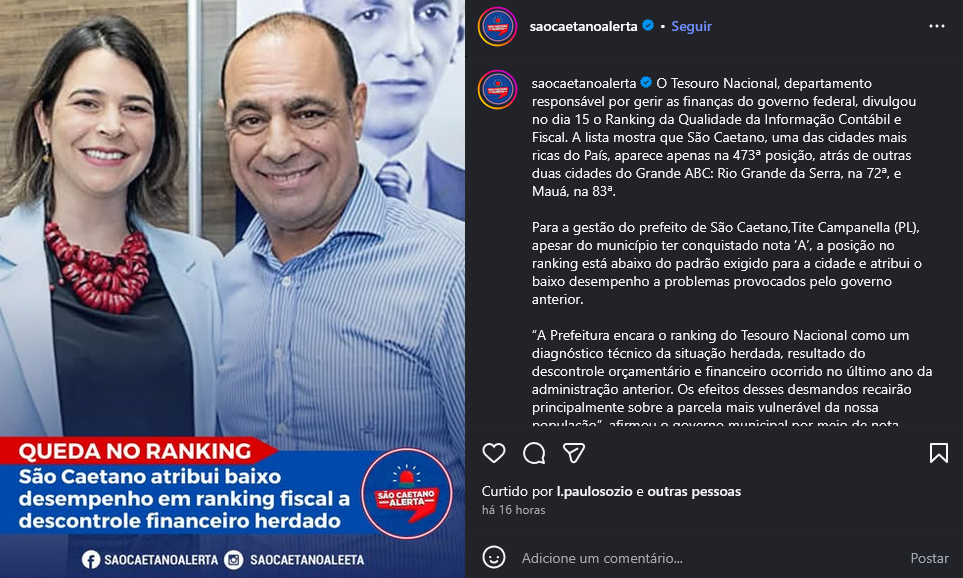Viewport: 963px width, 578px height.
Task: View 'outras pessoas' who liked the post
Action: (x=694, y=491)
